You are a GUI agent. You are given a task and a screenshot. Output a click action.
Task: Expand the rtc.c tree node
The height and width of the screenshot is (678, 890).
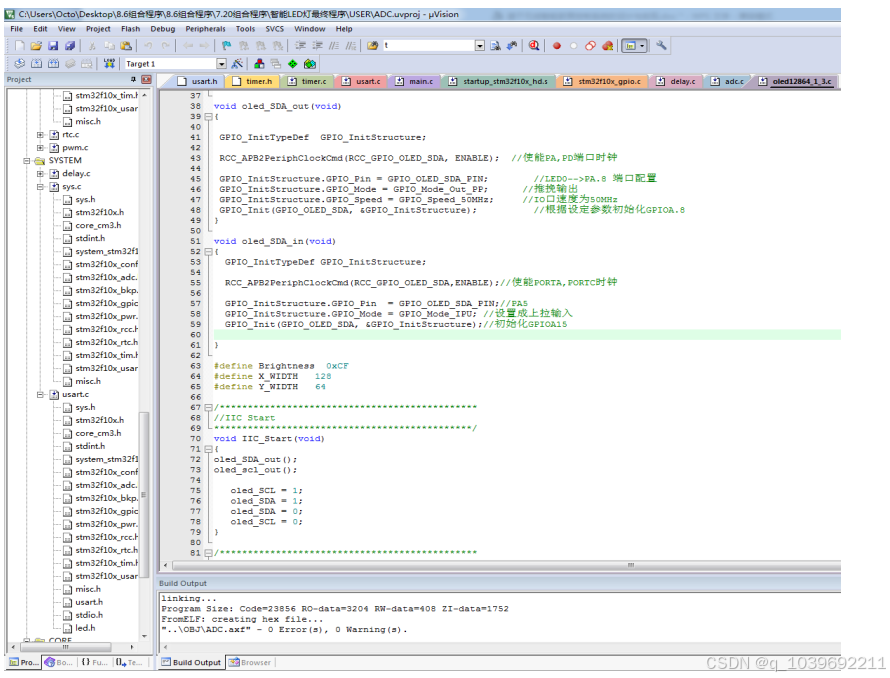pos(40,135)
